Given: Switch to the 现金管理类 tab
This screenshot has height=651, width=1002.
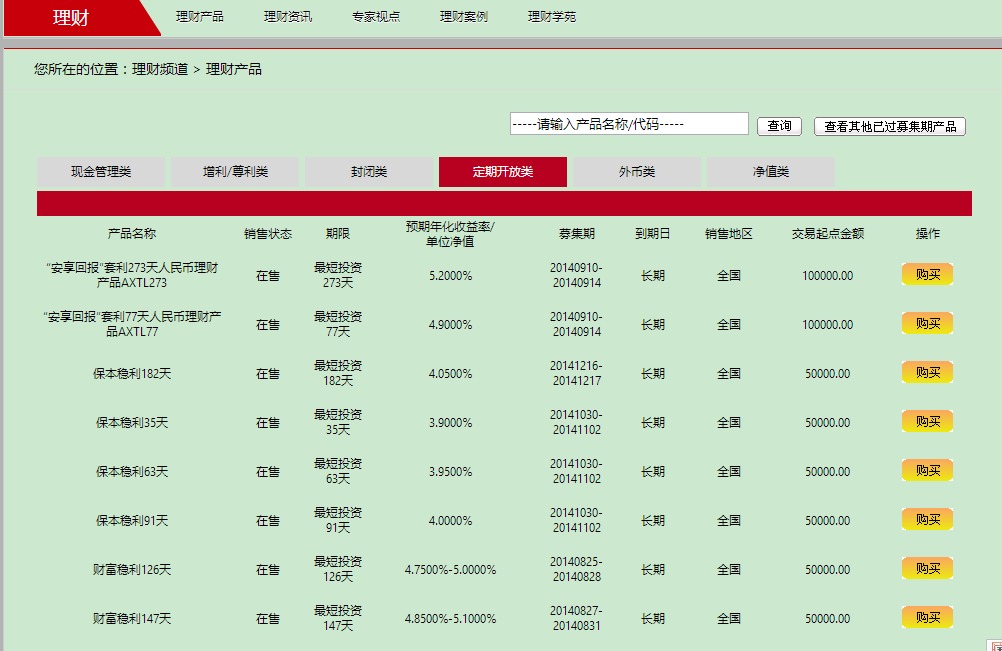Looking at the screenshot, I should 101,172.
